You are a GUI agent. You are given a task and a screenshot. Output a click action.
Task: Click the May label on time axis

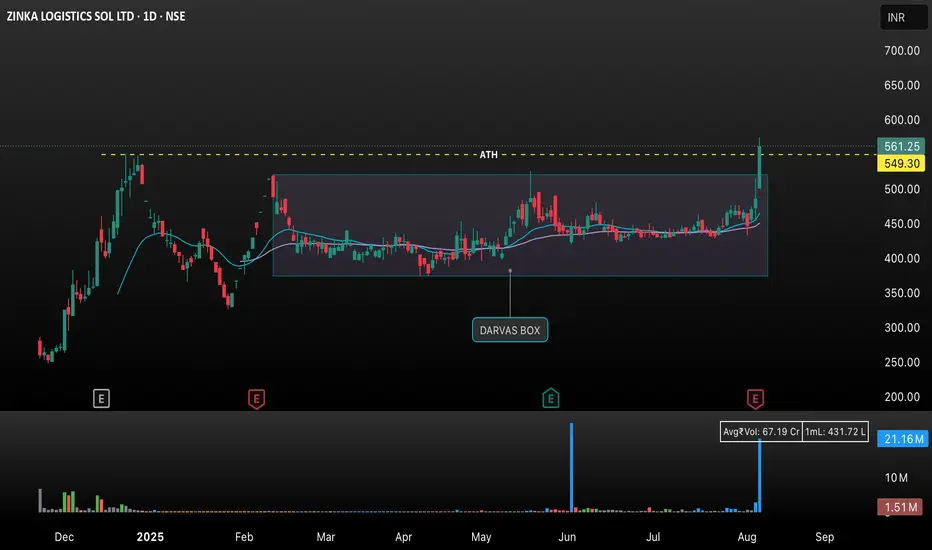tap(481, 537)
